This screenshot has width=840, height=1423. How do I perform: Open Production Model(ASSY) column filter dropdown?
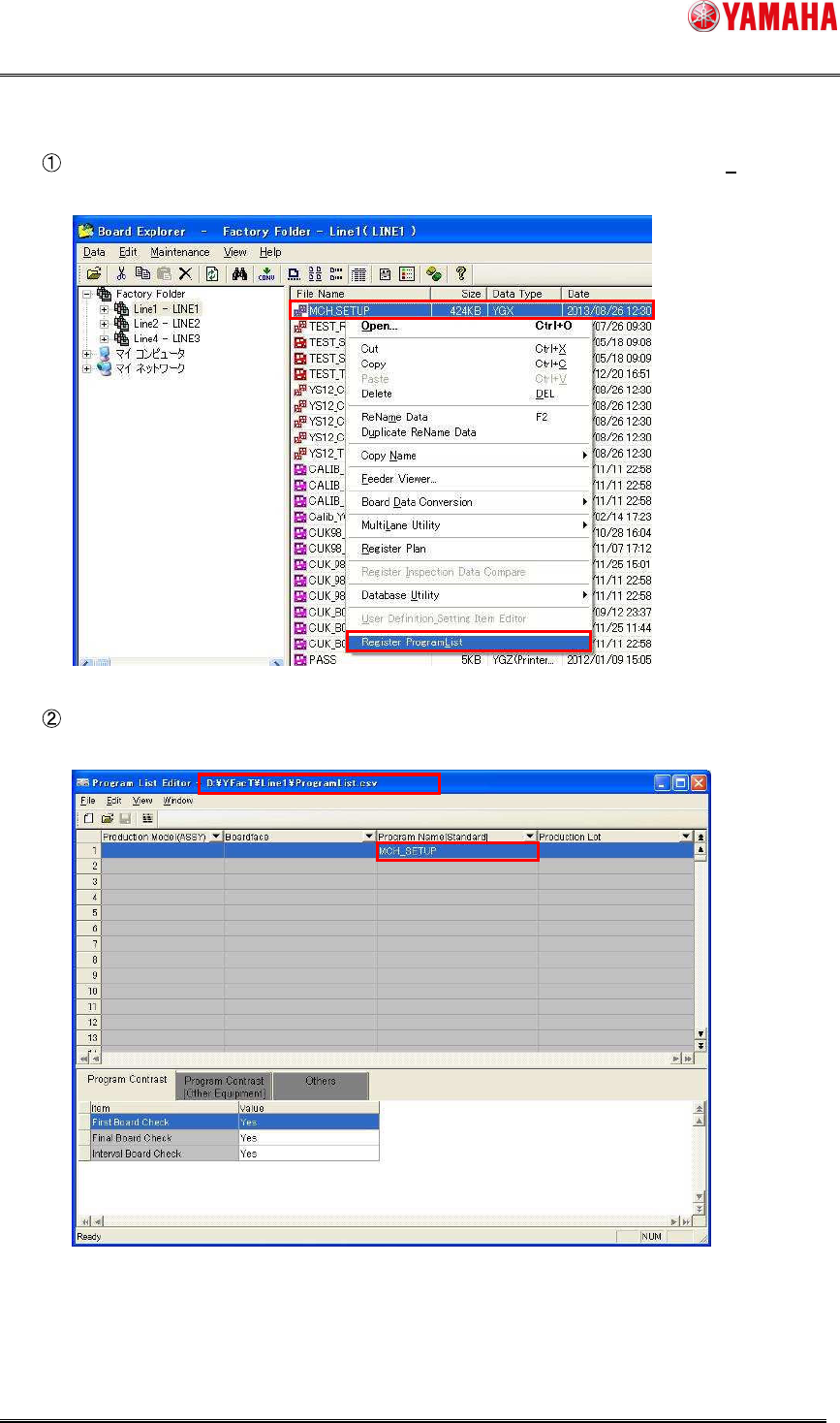(x=216, y=837)
